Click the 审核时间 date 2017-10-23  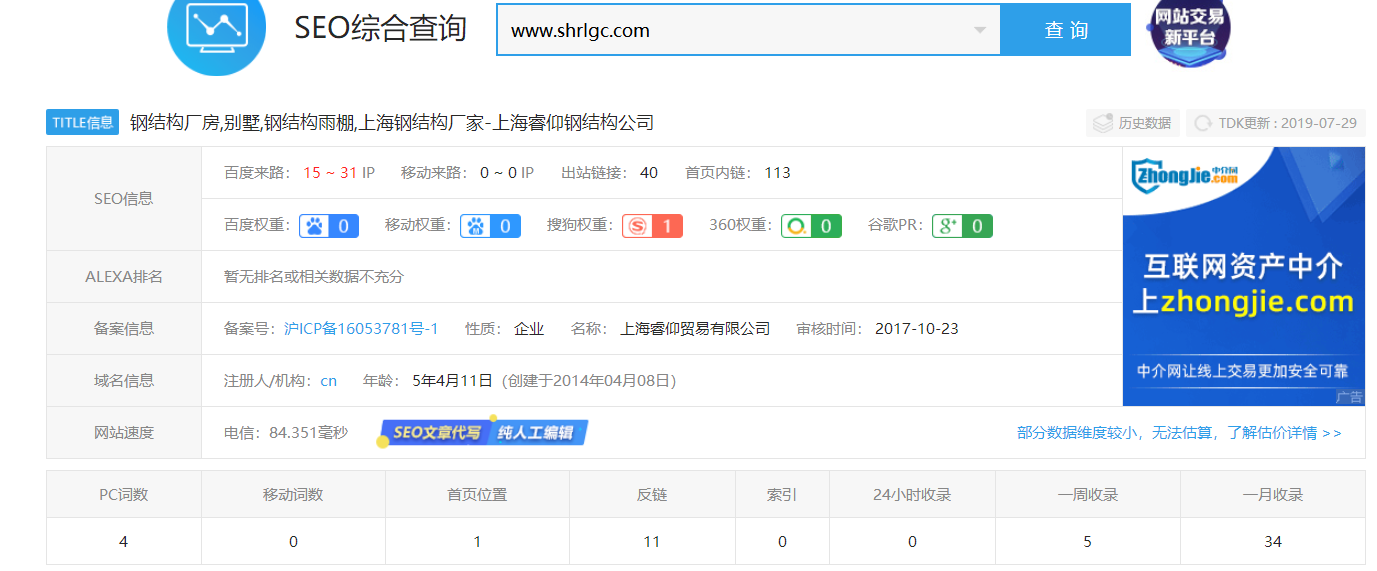point(917,328)
